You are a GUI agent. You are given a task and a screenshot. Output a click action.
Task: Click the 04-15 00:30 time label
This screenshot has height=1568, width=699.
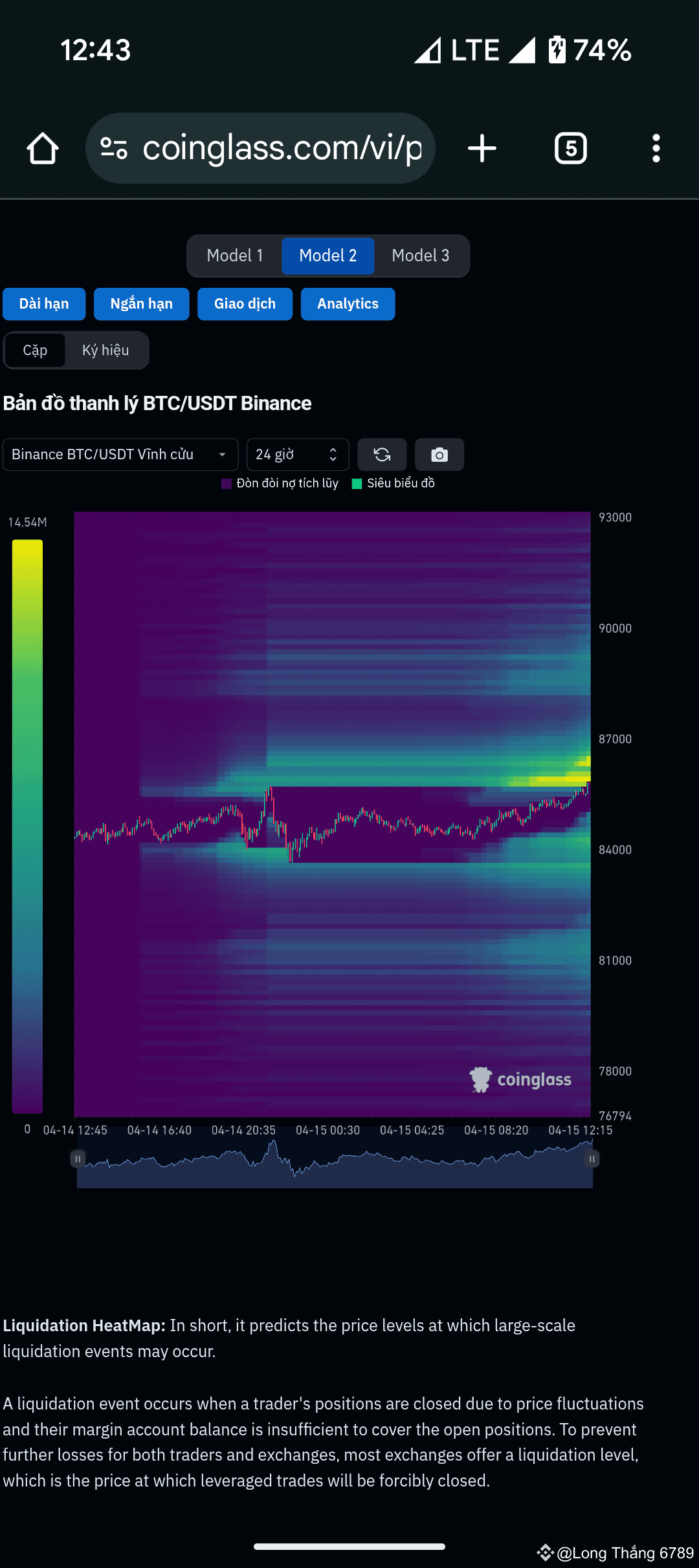[x=327, y=1130]
